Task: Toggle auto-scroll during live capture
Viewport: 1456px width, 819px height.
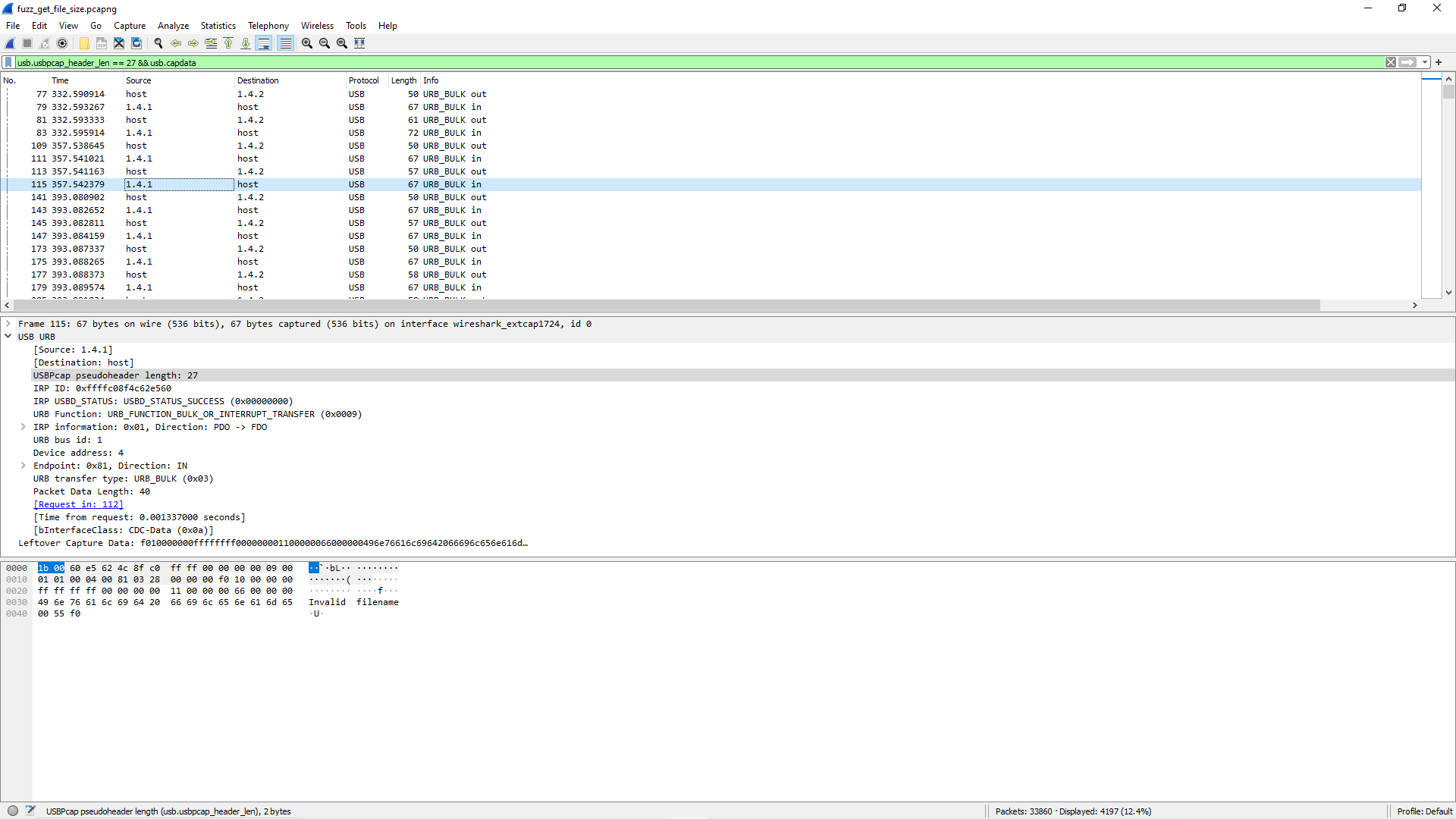Action: point(264,43)
